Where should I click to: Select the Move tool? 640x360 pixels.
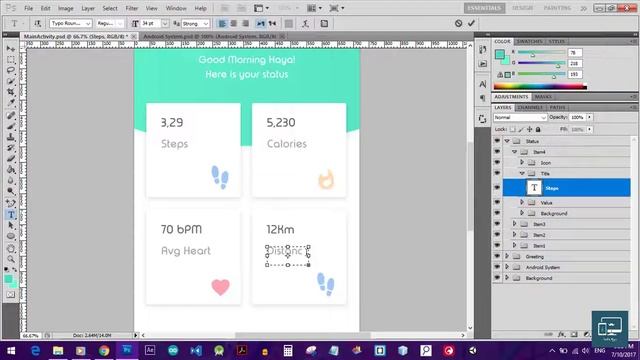pos(11,49)
